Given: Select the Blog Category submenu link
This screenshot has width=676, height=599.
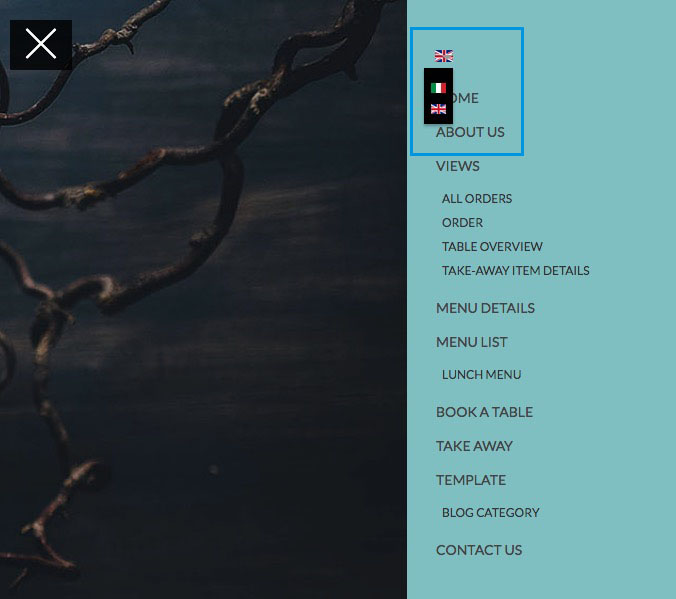Looking at the screenshot, I should [x=491, y=512].
